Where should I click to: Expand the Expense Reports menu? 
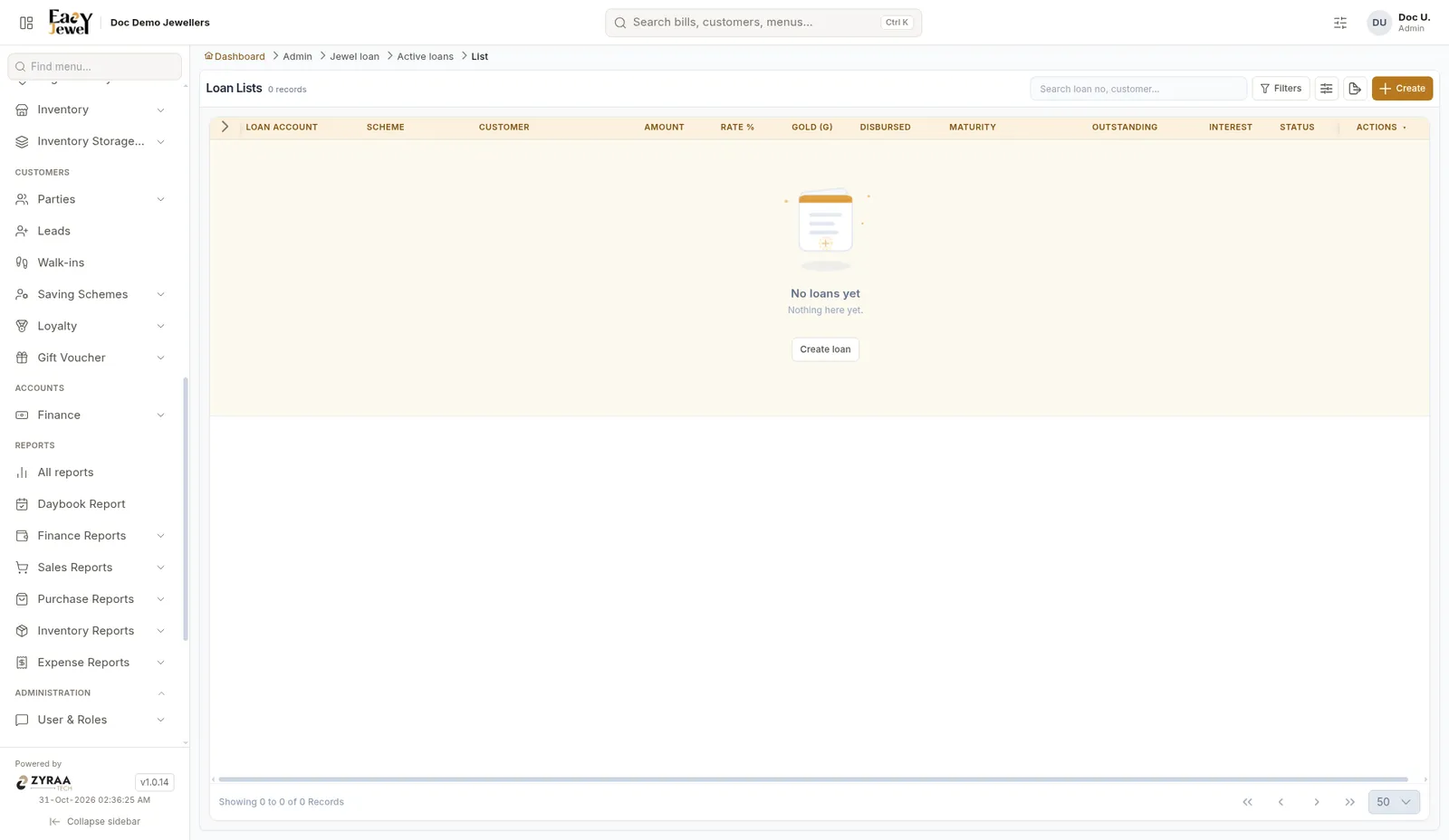[91, 663]
